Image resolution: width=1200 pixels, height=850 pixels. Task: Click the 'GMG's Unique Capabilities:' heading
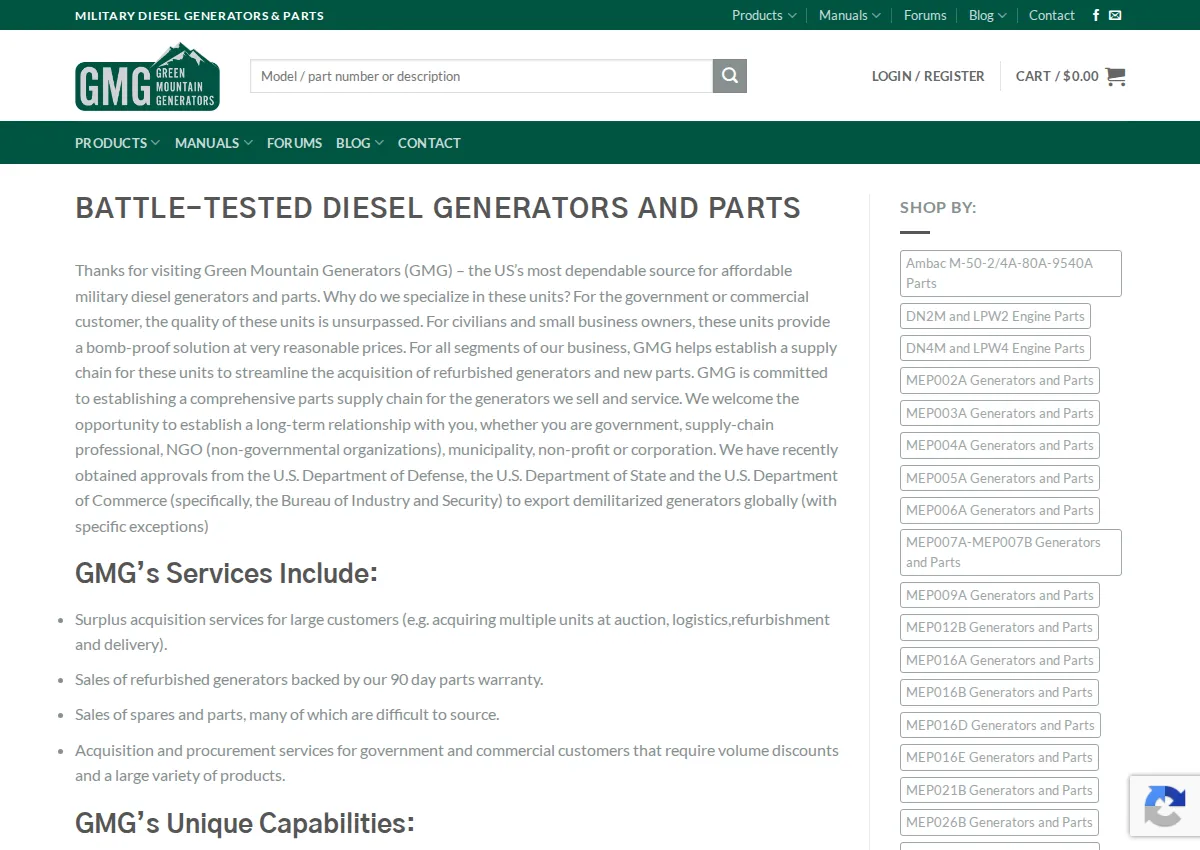pyautogui.click(x=245, y=823)
